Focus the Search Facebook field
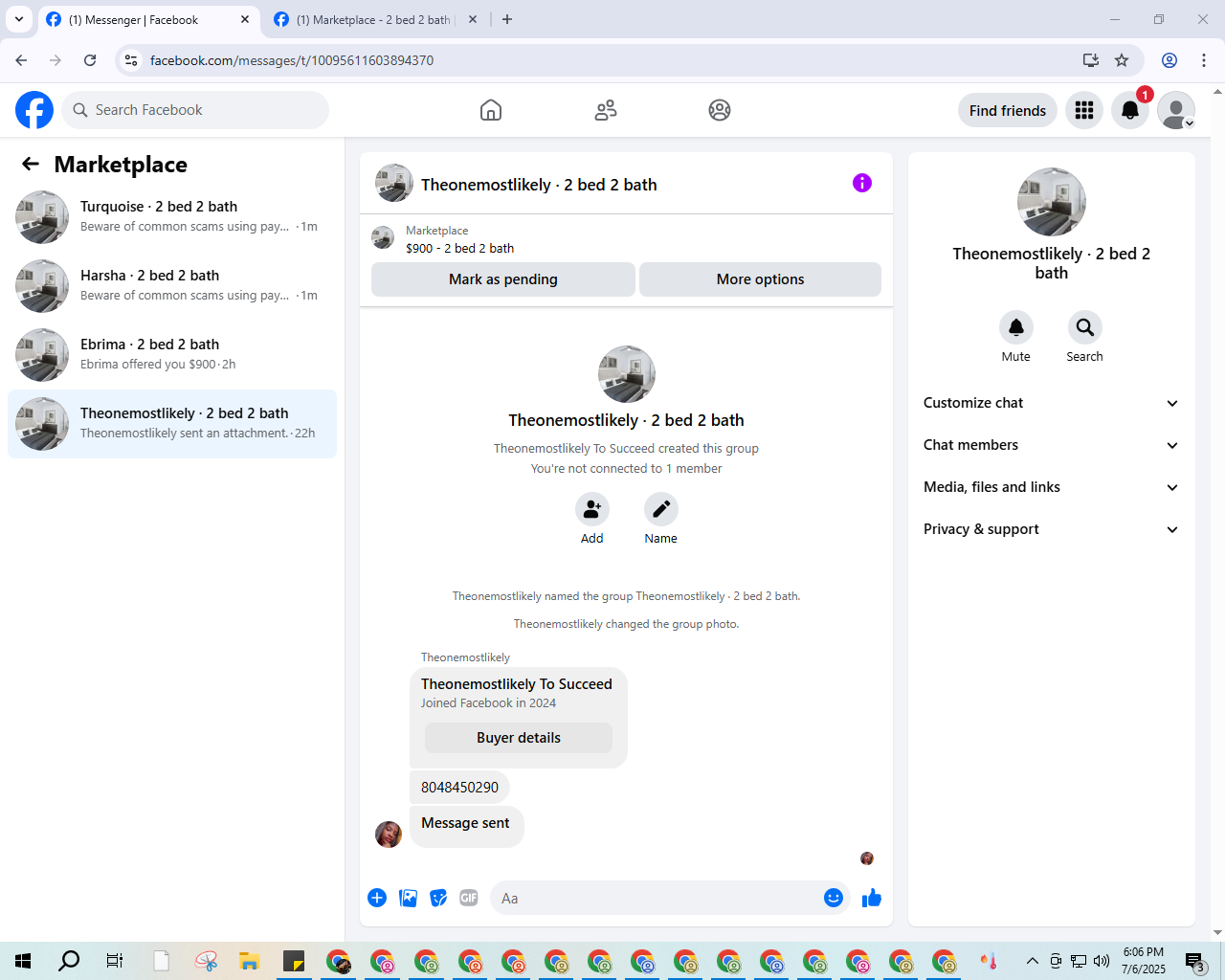This screenshot has width=1225, height=980. [195, 110]
